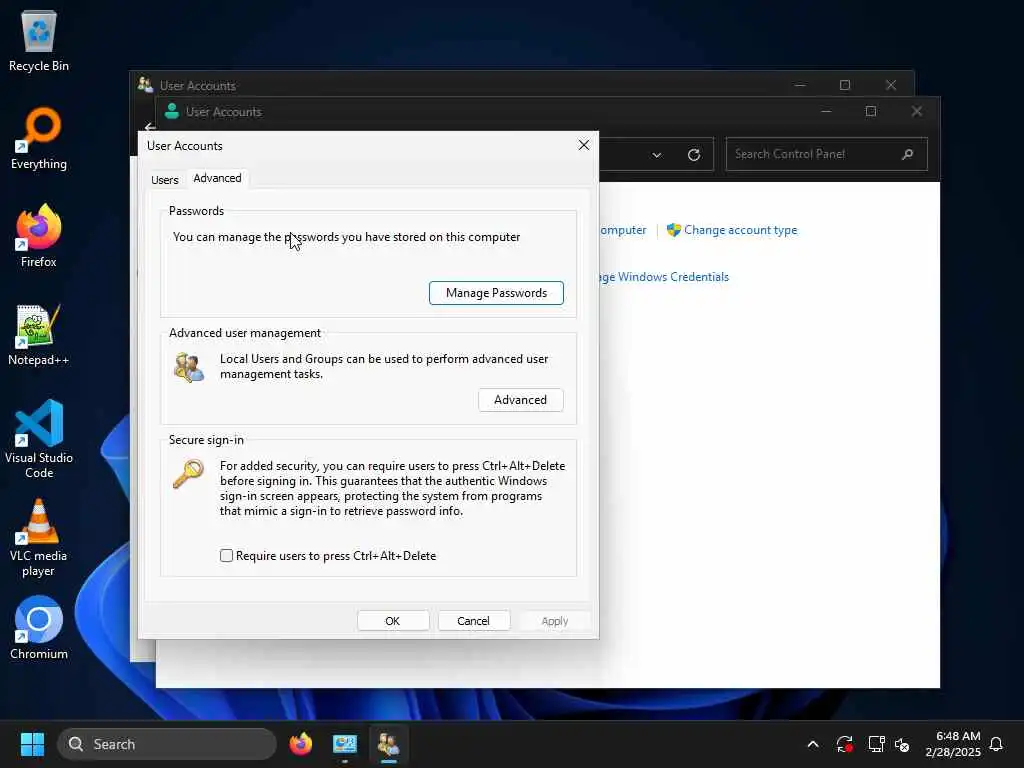
Task: Click the green user icon in title bar
Action: coord(172,111)
